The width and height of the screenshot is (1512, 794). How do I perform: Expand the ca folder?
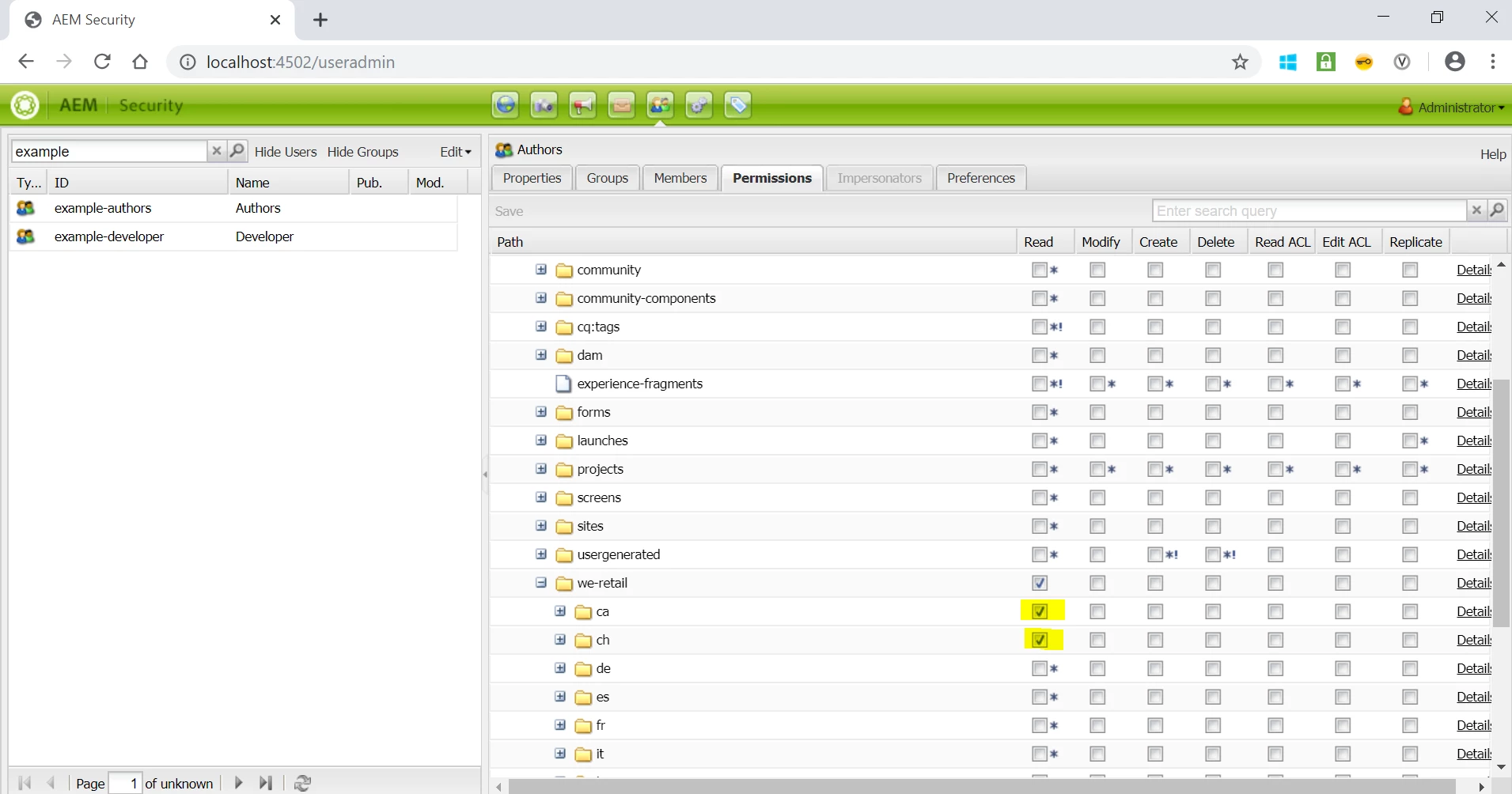tap(560, 611)
